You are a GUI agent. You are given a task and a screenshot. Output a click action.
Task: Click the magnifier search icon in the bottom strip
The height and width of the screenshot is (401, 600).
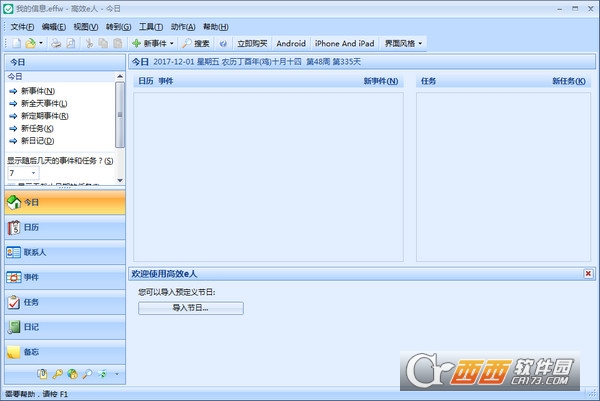[87, 374]
